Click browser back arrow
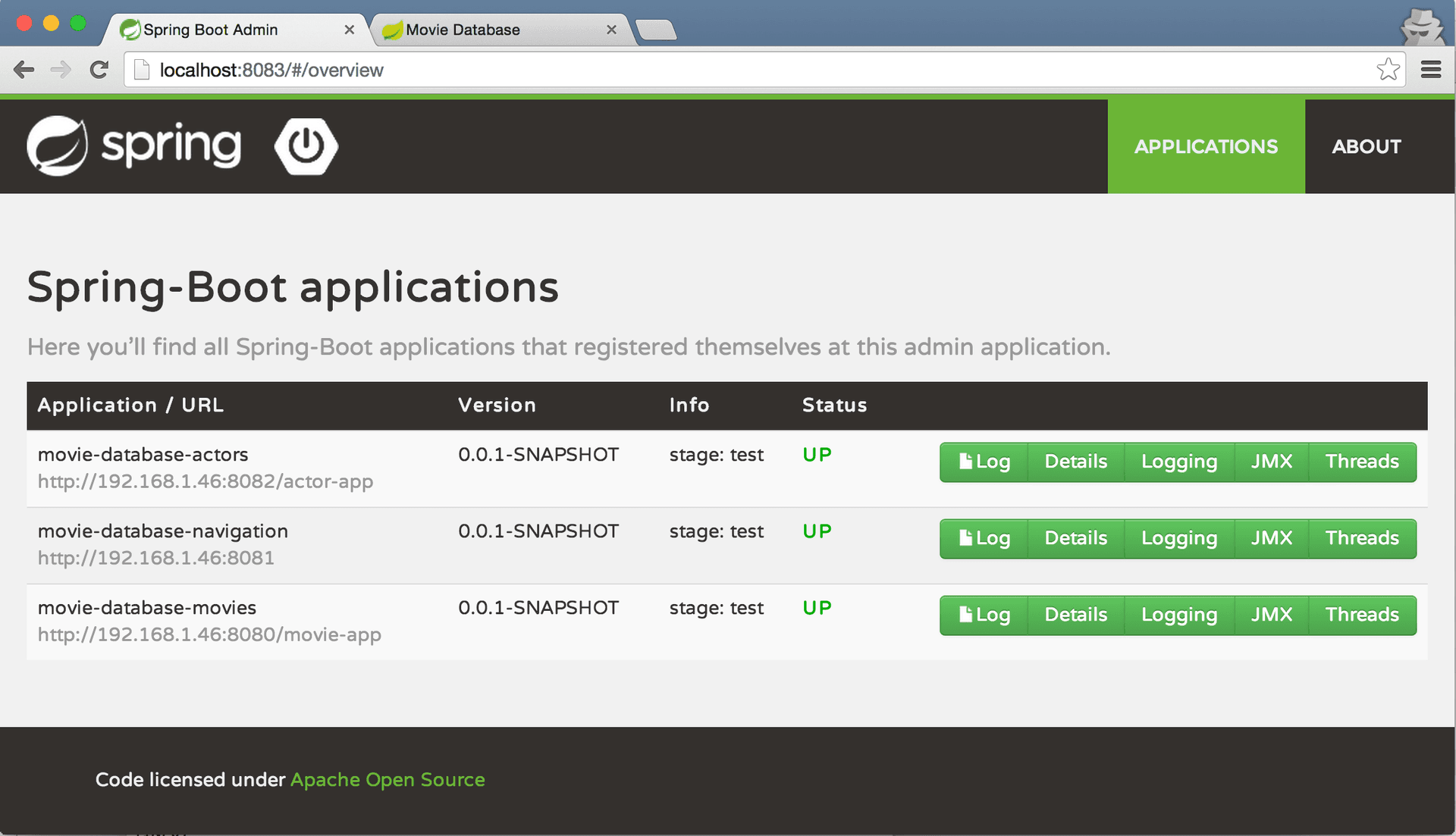 click(x=24, y=70)
